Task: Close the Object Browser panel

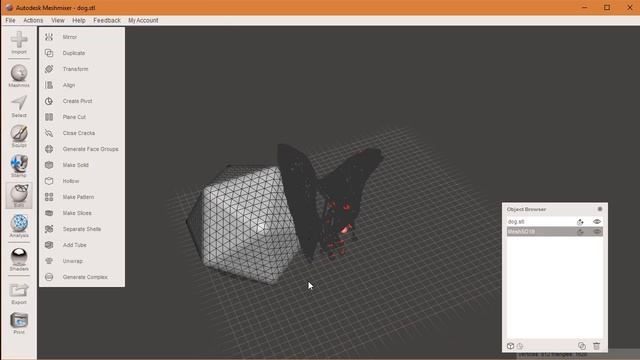Action: pyautogui.click(x=600, y=209)
